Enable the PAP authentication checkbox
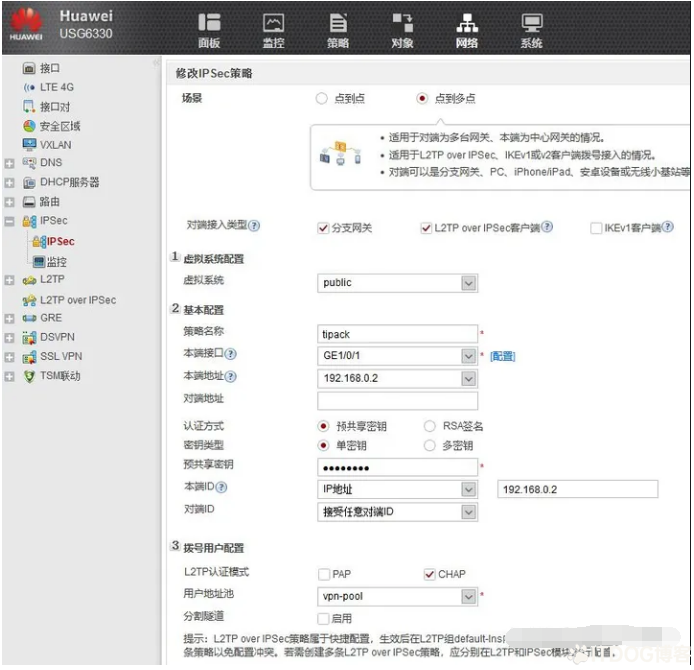Image resolution: width=694 pixels, height=670 pixels. pos(324,574)
